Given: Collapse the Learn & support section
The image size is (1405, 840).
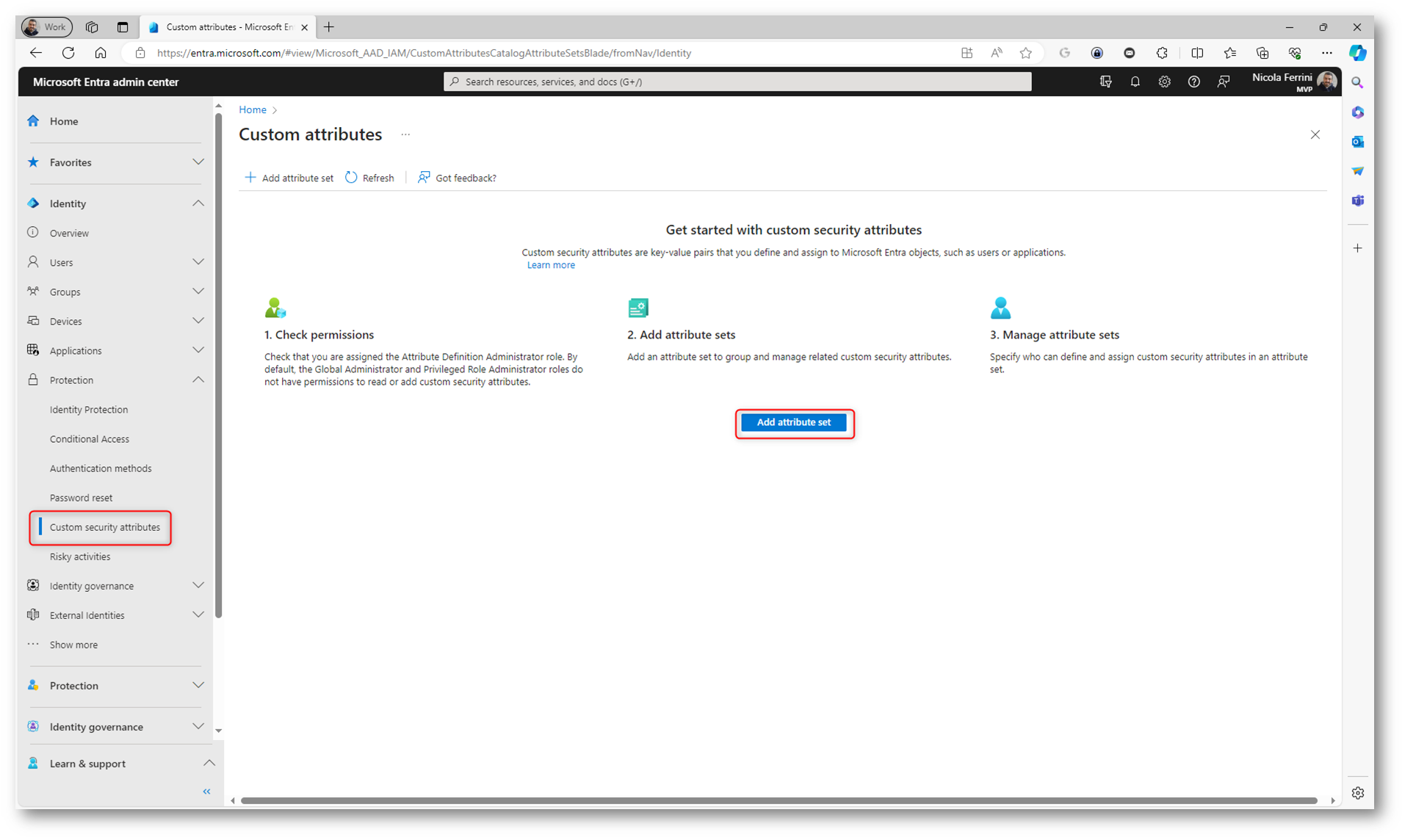Looking at the screenshot, I should pos(209,763).
